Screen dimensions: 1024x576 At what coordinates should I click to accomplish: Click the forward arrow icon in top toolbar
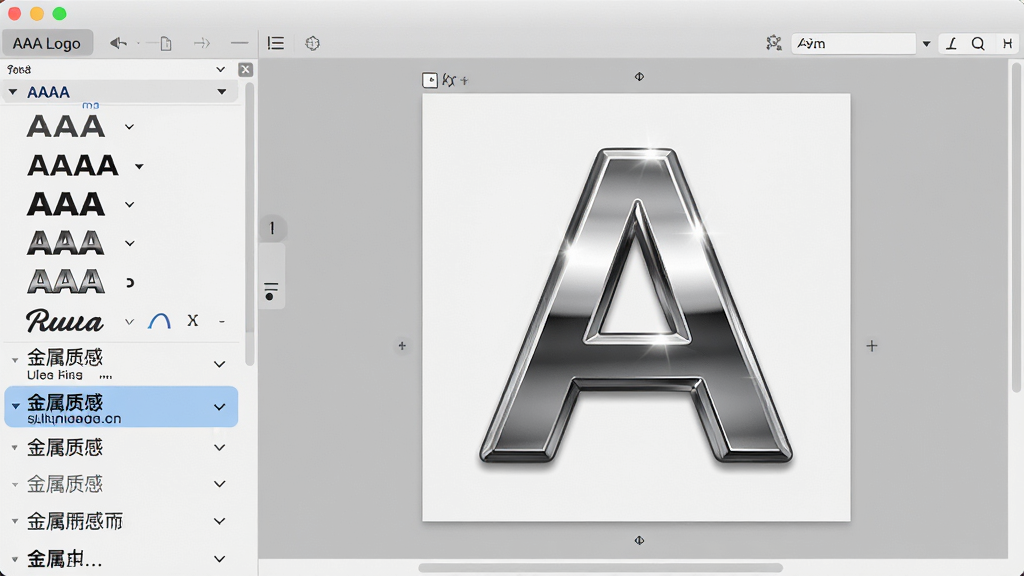202,44
